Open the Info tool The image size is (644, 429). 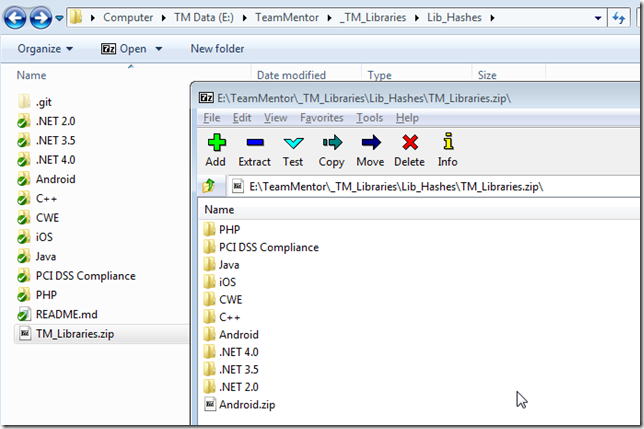tap(447, 145)
